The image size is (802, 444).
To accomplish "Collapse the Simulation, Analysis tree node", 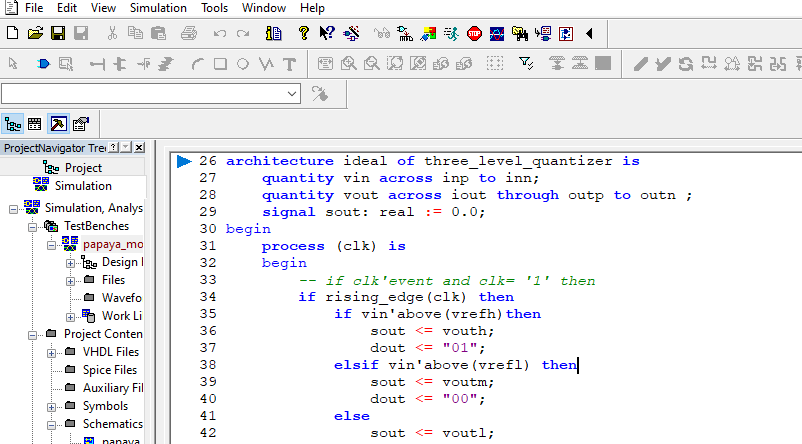I will tap(13, 209).
